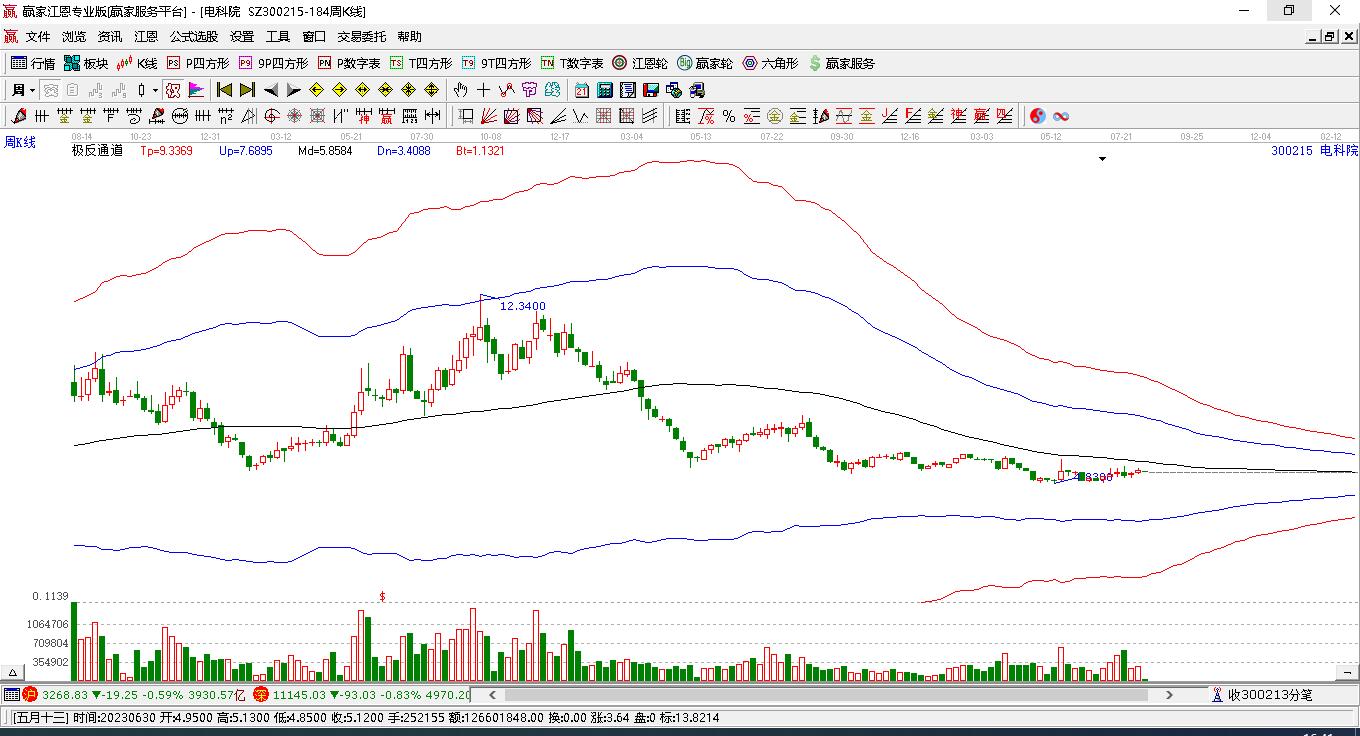Toggle the 权 price adjustment button
The image size is (1360, 736).
tap(174, 90)
